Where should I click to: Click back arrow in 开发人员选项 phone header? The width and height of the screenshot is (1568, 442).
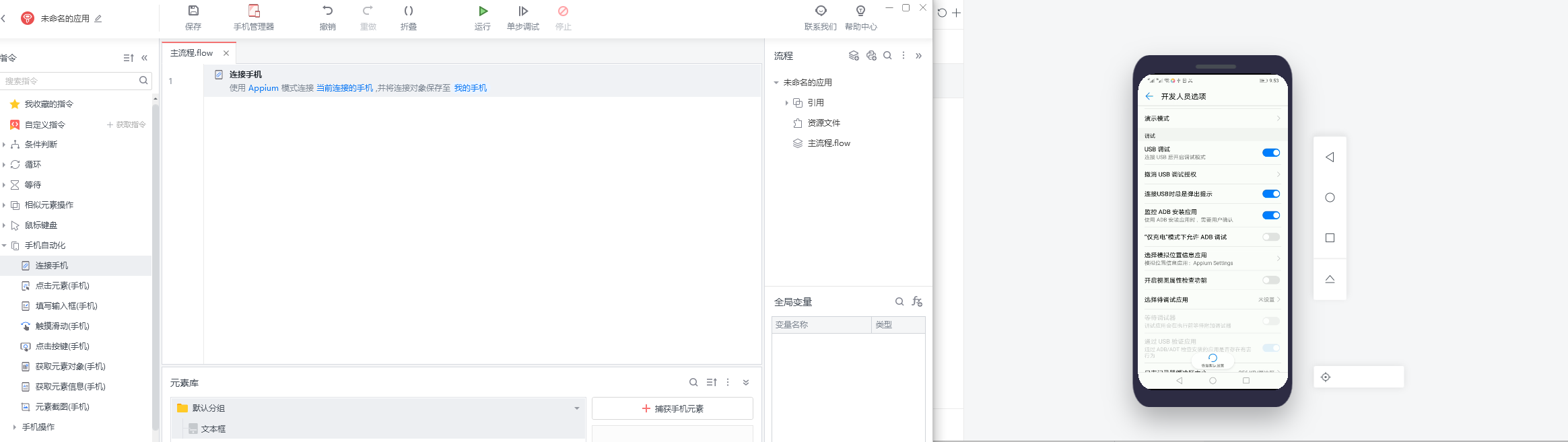click(1149, 96)
